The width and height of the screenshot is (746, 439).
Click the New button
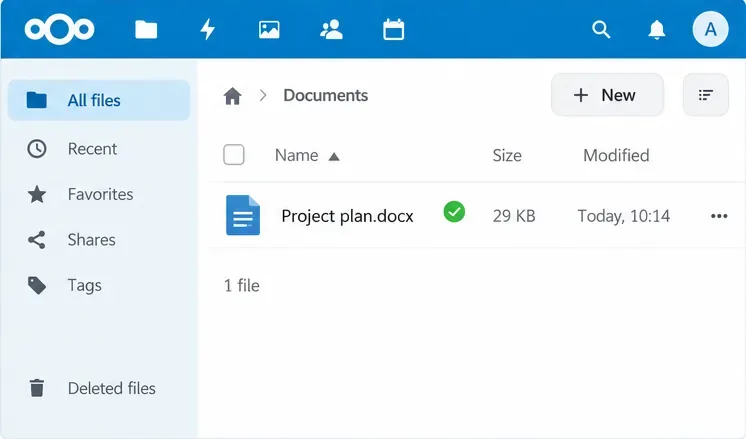click(x=607, y=95)
